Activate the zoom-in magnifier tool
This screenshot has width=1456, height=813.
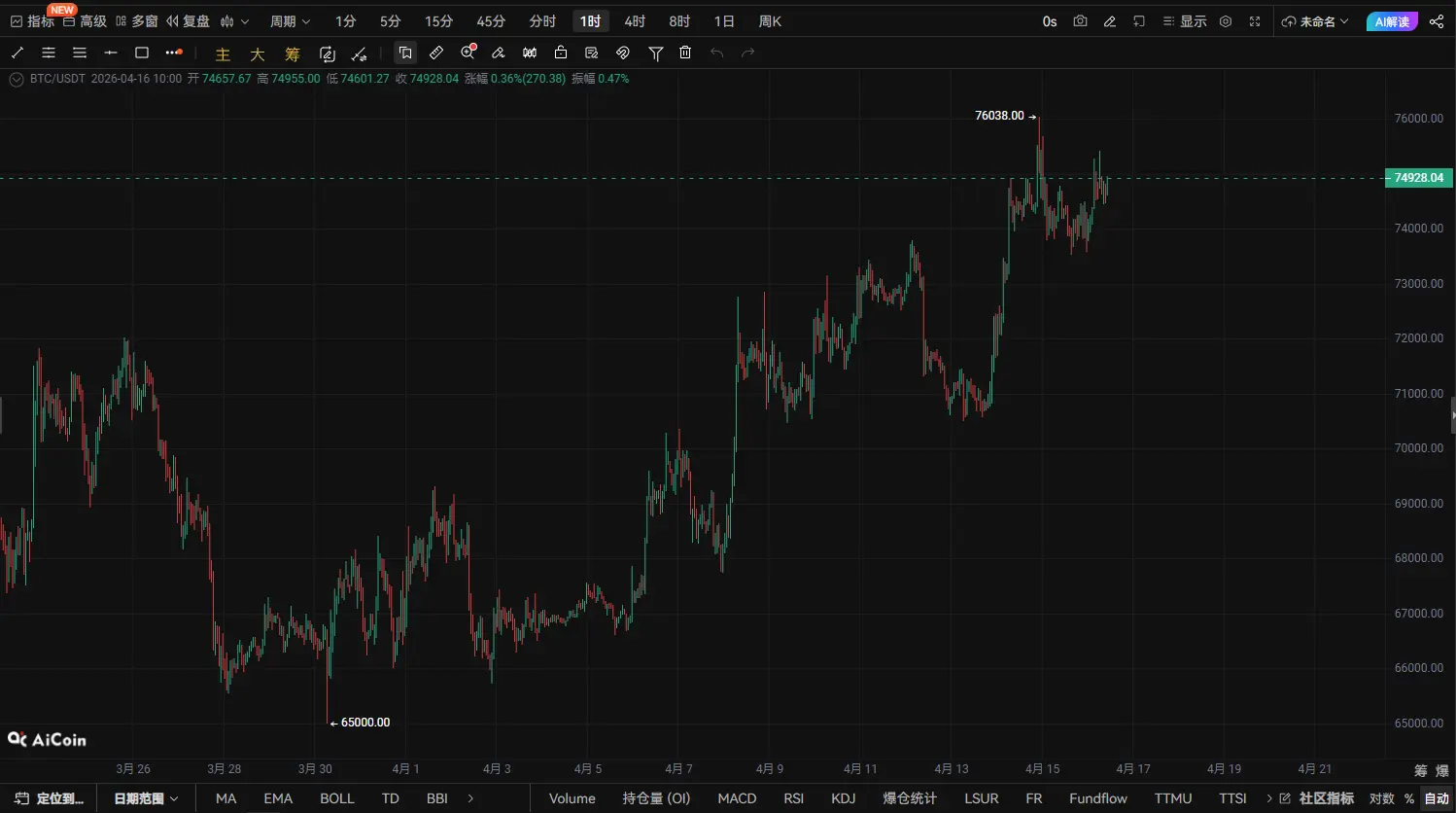[468, 53]
